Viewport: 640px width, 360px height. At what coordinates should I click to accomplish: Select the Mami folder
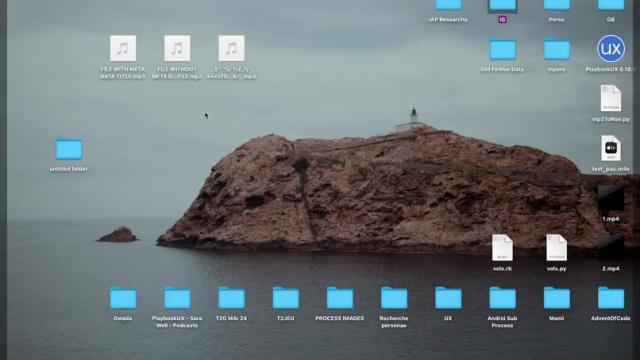click(557, 298)
